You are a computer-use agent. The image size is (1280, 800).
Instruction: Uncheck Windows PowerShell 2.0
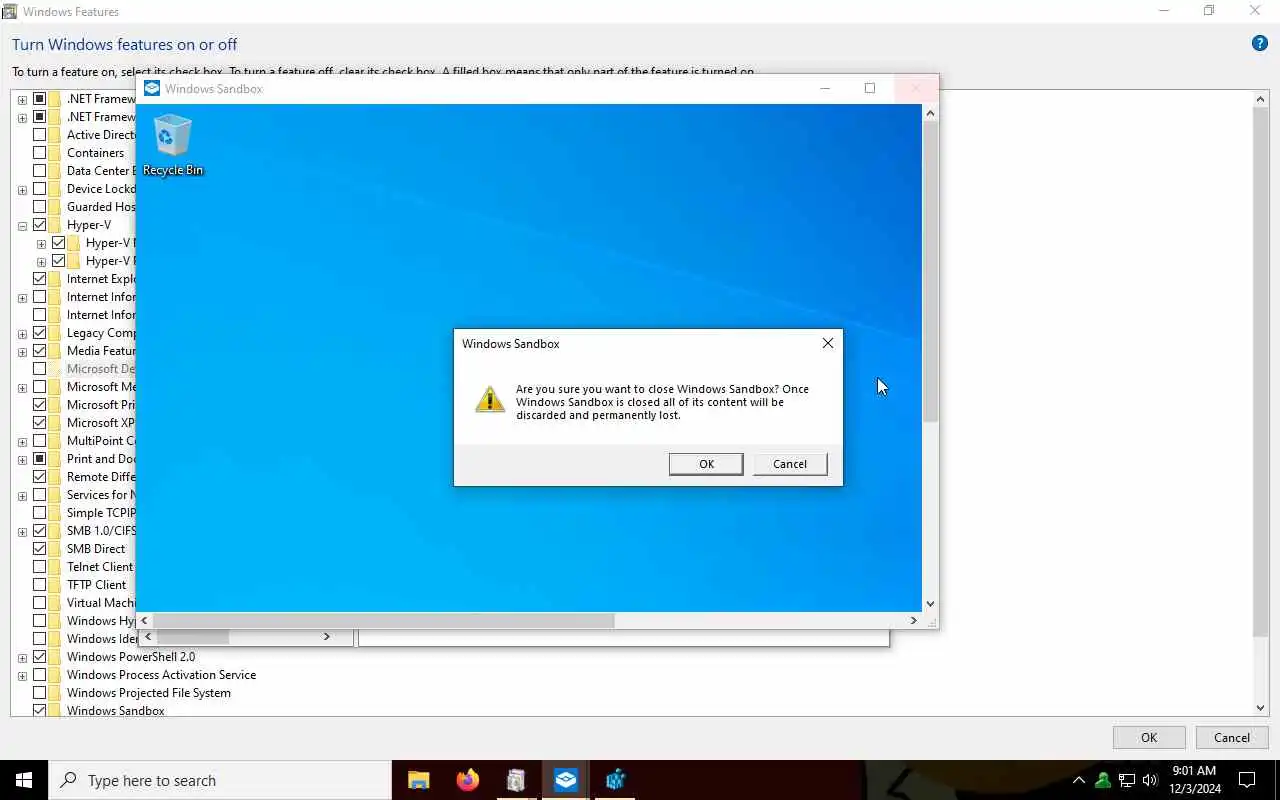pyautogui.click(x=40, y=657)
